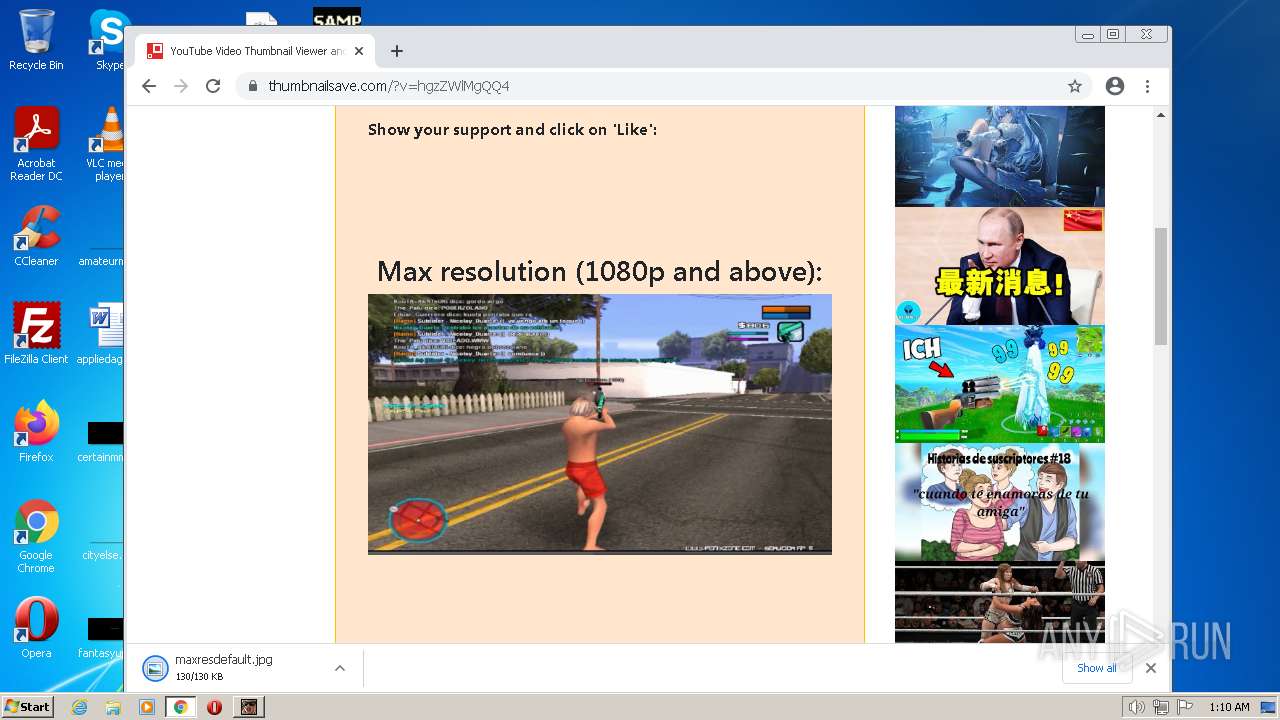The width and height of the screenshot is (1280, 720).
Task: Show all downloads
Action: (1097, 668)
